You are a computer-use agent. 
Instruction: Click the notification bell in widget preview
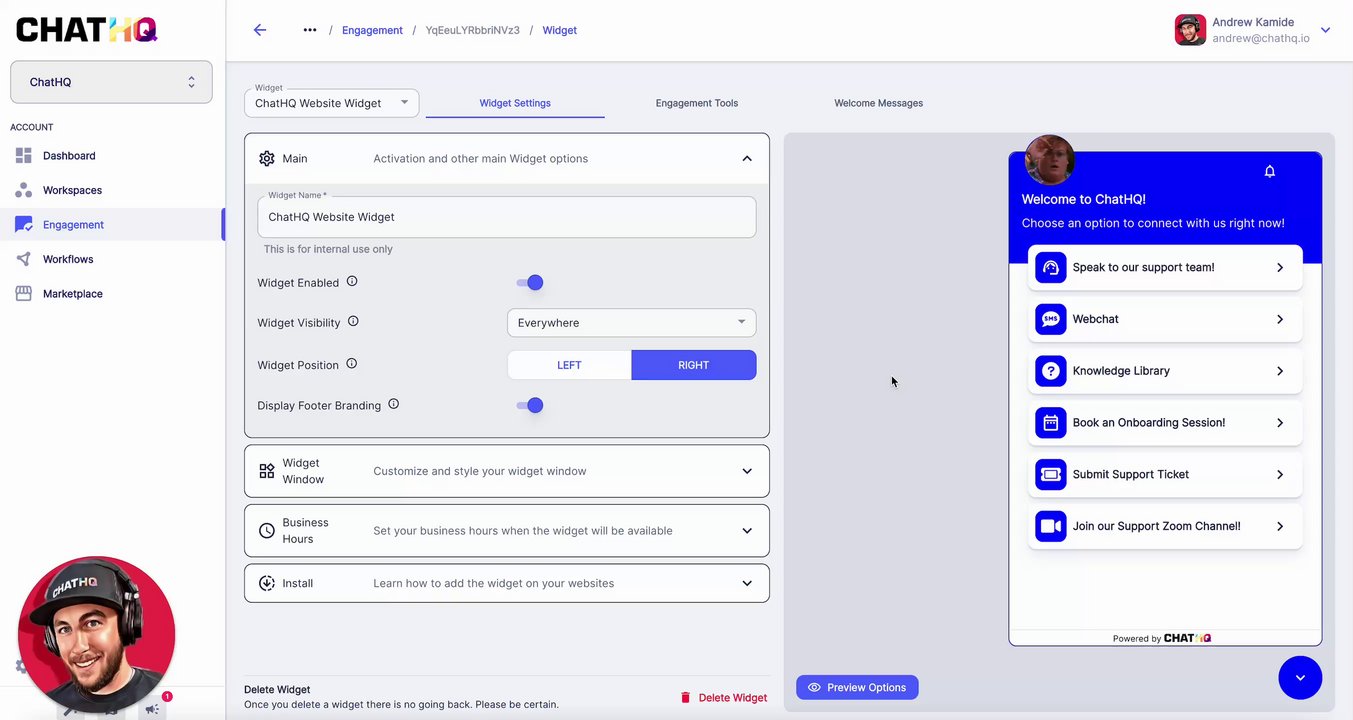tap(1270, 171)
